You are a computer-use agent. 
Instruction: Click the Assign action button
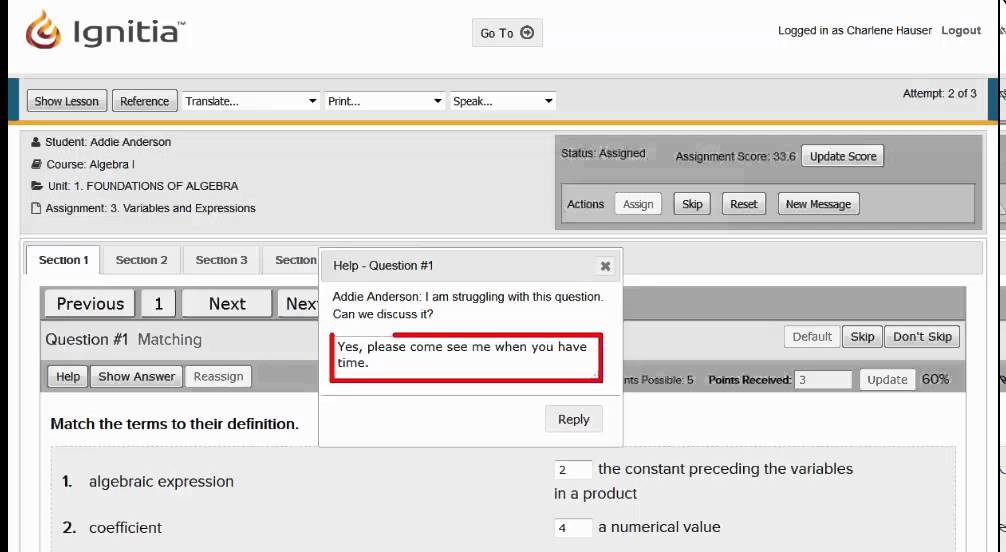point(638,204)
